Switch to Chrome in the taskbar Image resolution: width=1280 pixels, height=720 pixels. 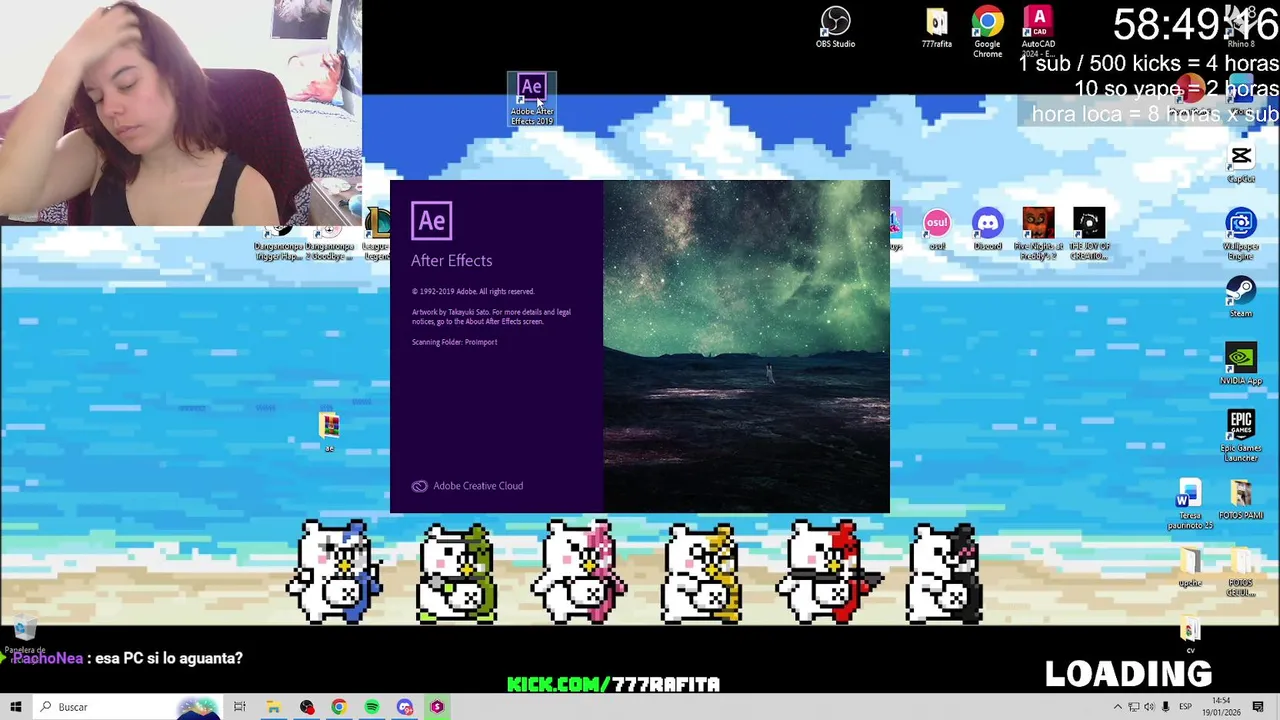(x=339, y=707)
